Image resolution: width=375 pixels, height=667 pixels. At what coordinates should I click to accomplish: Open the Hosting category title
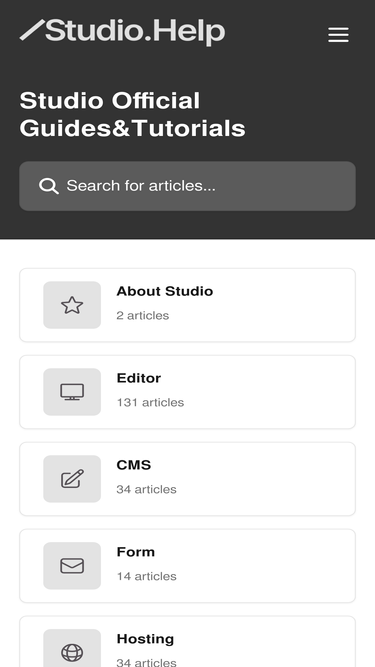coord(145,639)
